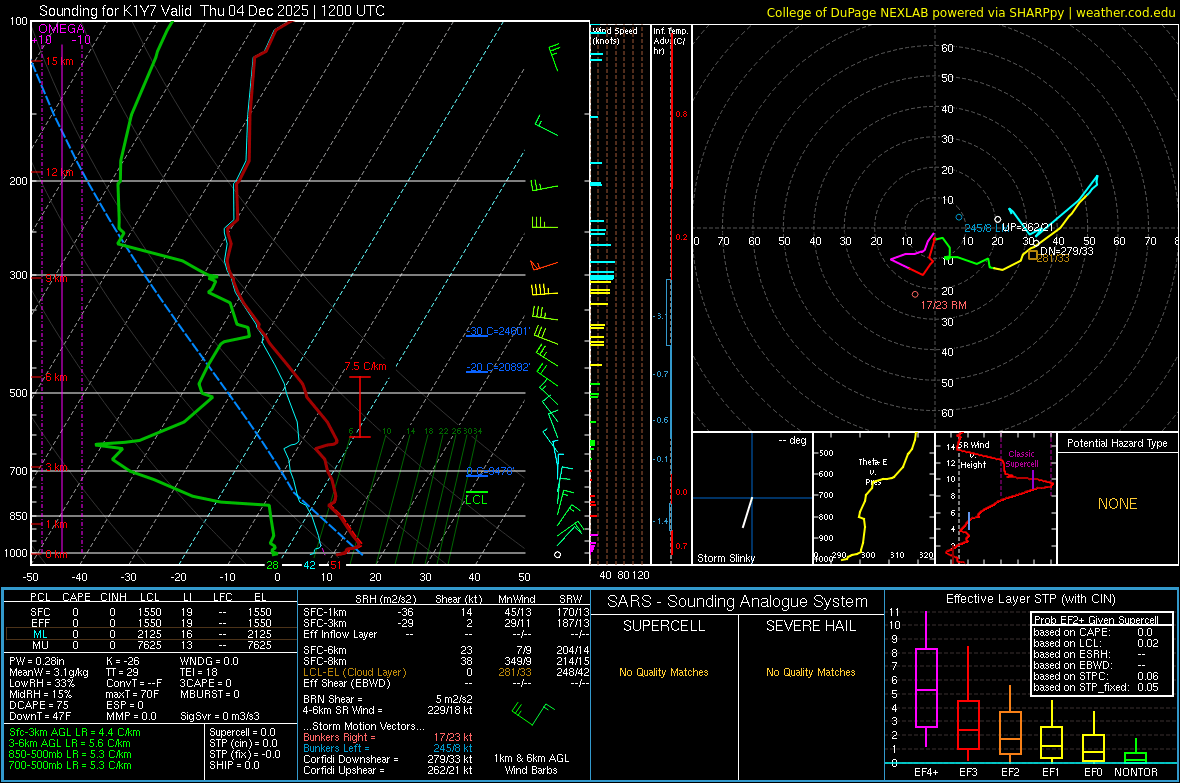The width and height of the screenshot is (1180, 783).
Task: Click the weather.cod.edu NEXLAB credit text
Action: [970, 12]
